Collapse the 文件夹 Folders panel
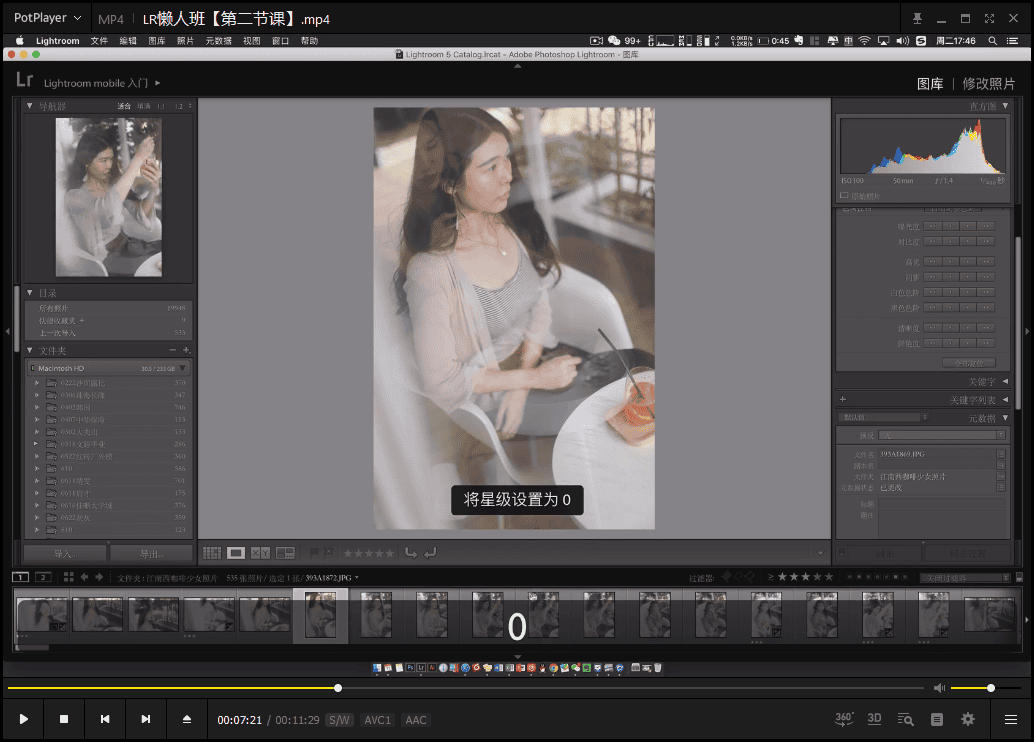 (30, 350)
